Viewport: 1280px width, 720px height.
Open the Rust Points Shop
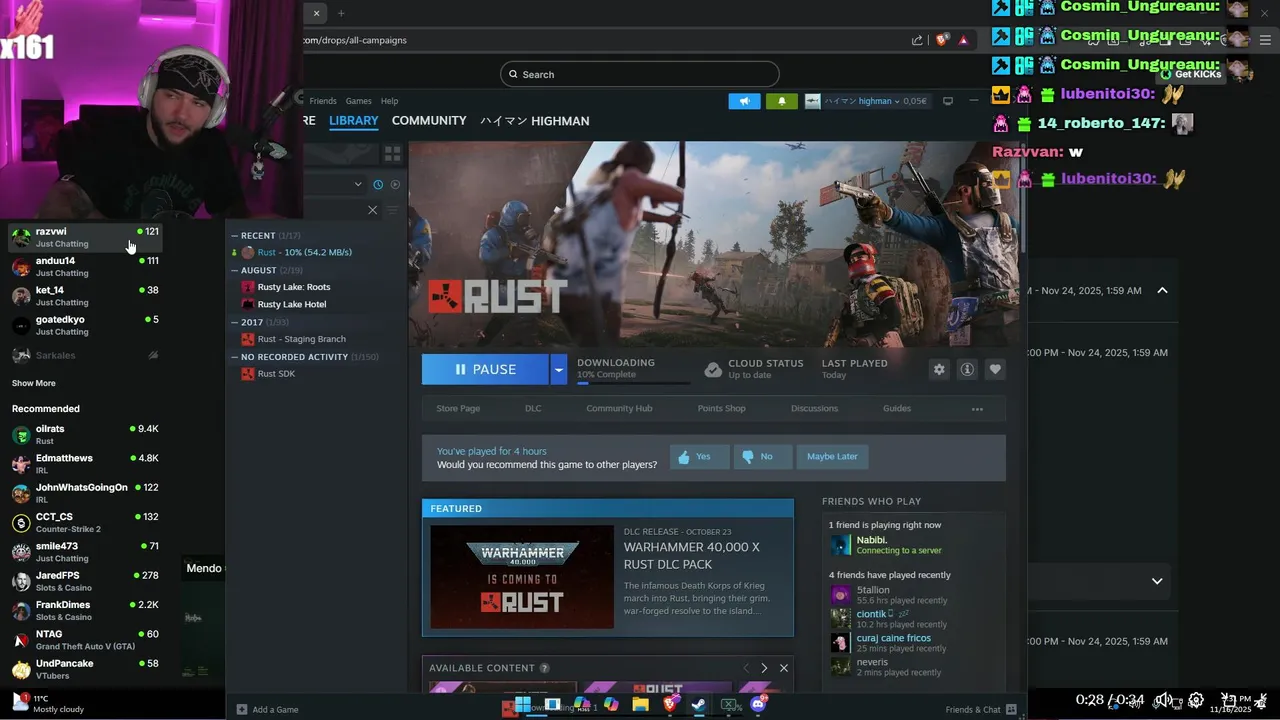[x=721, y=408]
